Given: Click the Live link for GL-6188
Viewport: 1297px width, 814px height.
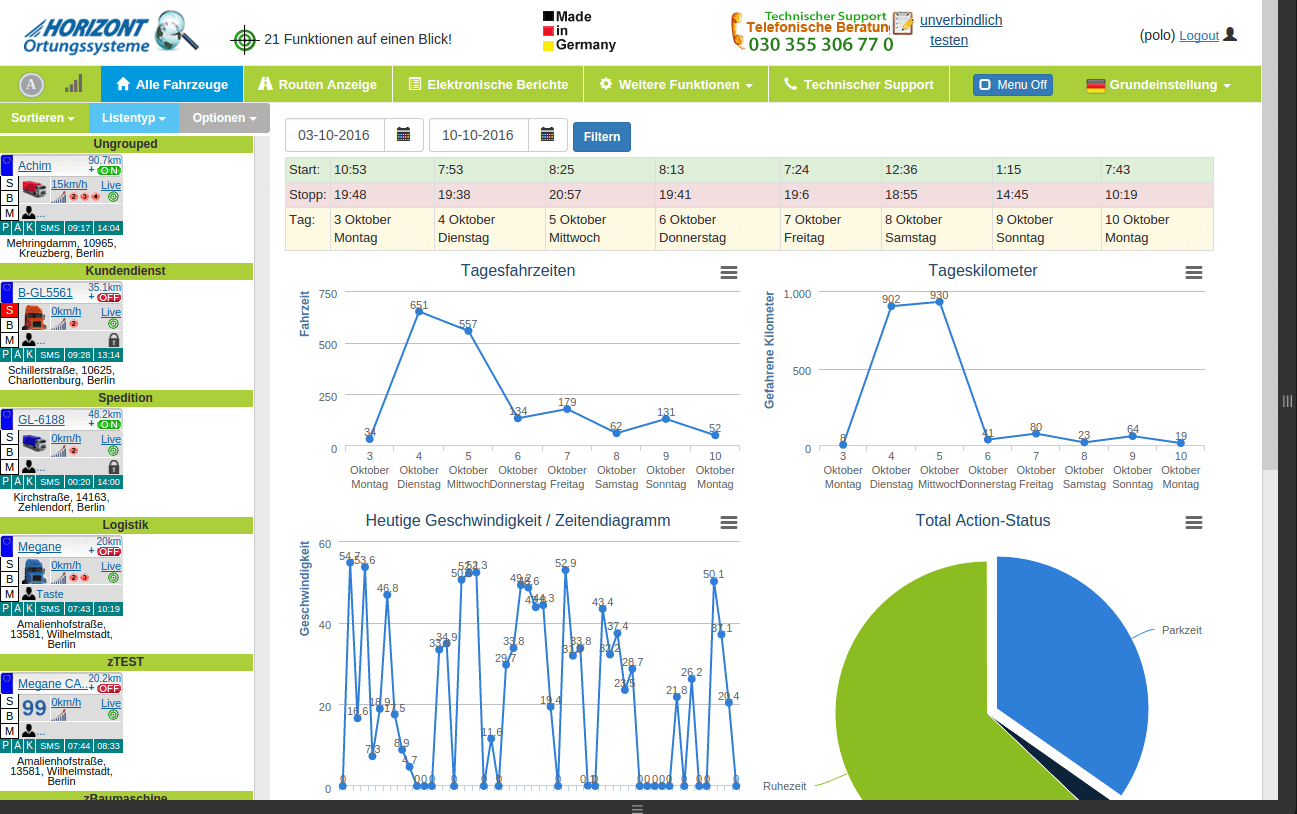Looking at the screenshot, I should [111, 439].
